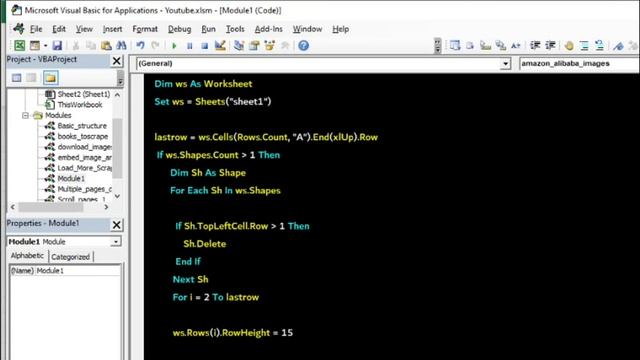
Task: Select Basic_structure module
Action: pos(82,126)
